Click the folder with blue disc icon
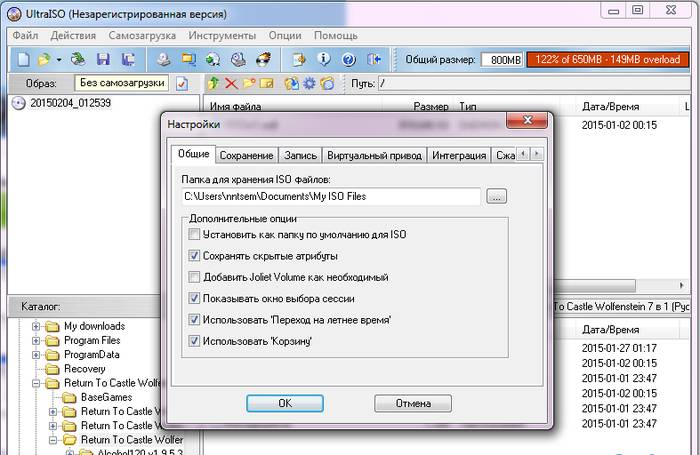Viewport: 700px width, 455px height. tap(327, 83)
